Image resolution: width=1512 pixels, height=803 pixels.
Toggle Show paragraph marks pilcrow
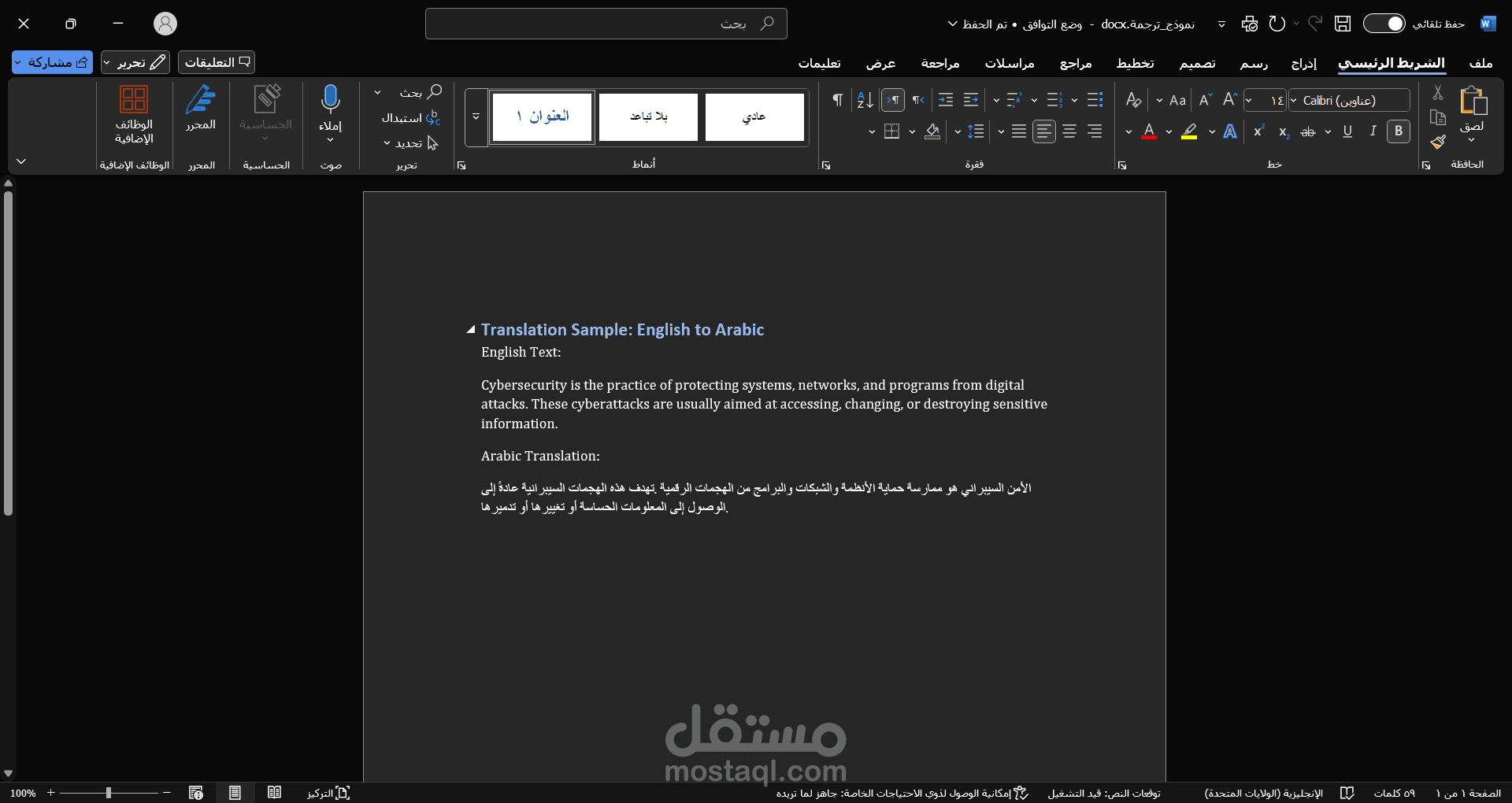(x=837, y=100)
